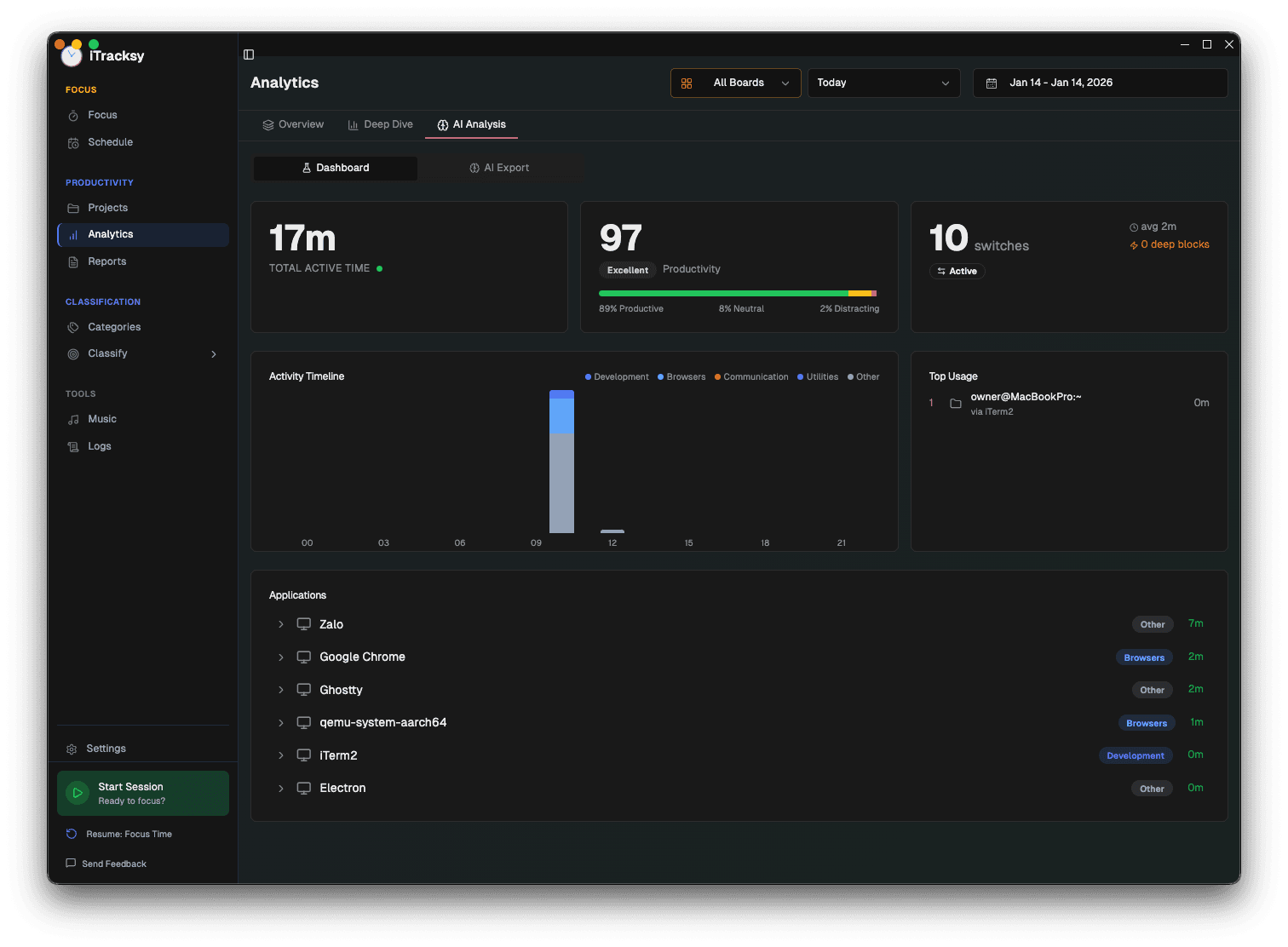The image size is (1288, 947).
Task: Switch to the AI Export view
Action: tap(501, 168)
